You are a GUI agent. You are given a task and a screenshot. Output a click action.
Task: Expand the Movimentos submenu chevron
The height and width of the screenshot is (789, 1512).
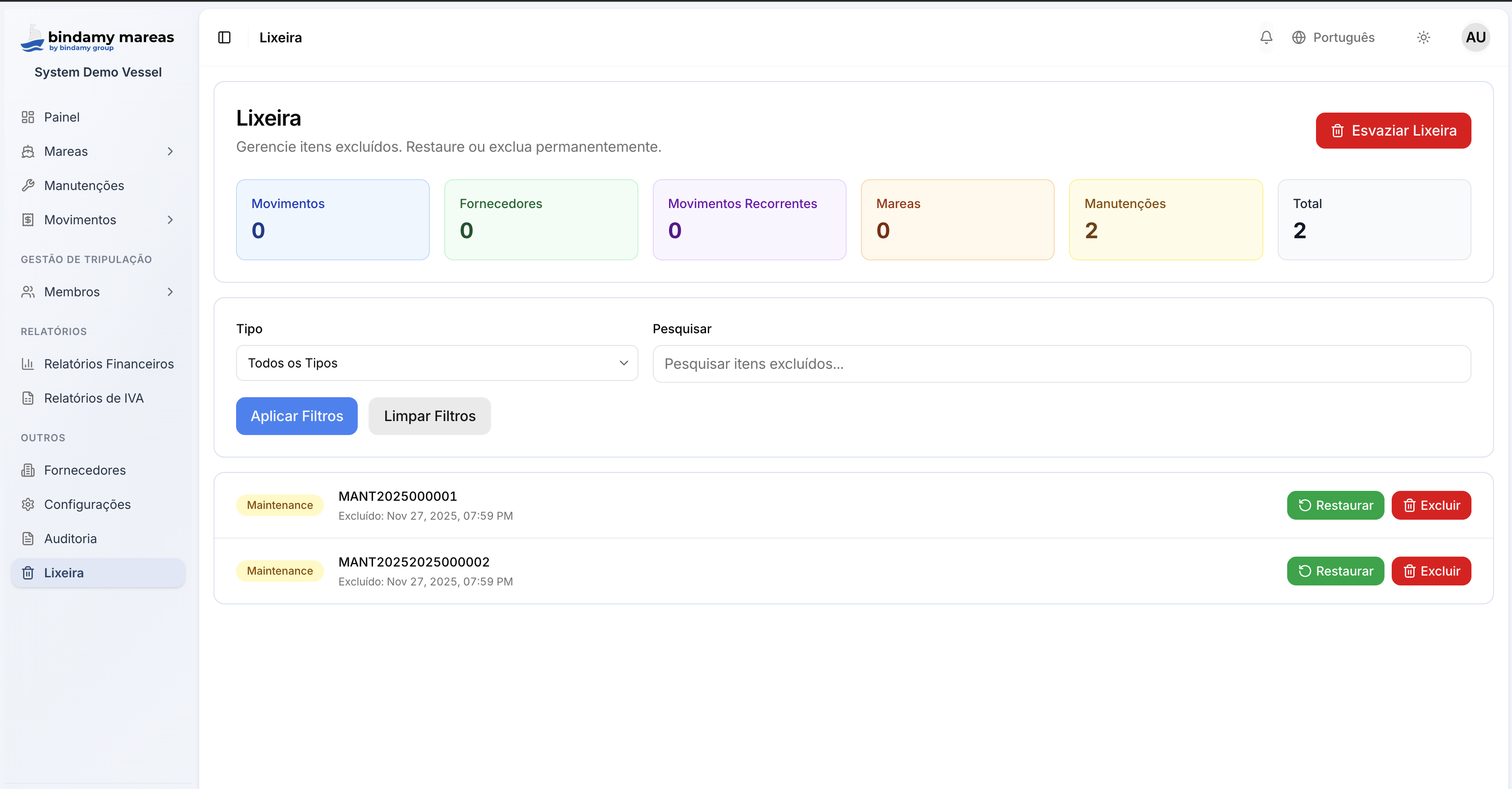tap(170, 220)
